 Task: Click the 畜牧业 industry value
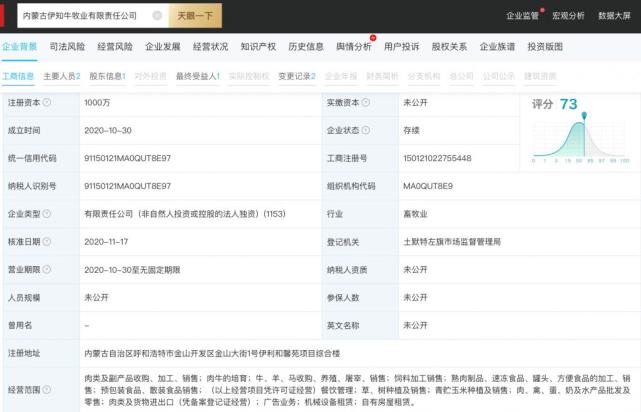pyautogui.click(x=415, y=214)
